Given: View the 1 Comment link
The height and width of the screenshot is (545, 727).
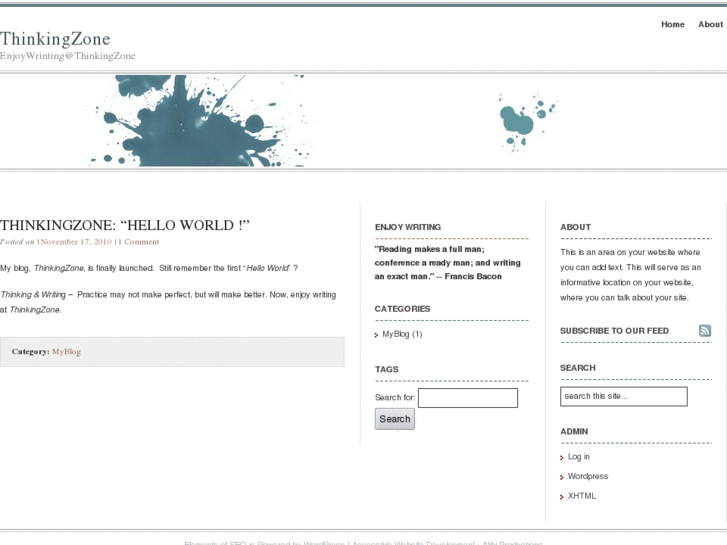Looking at the screenshot, I should (138, 242).
